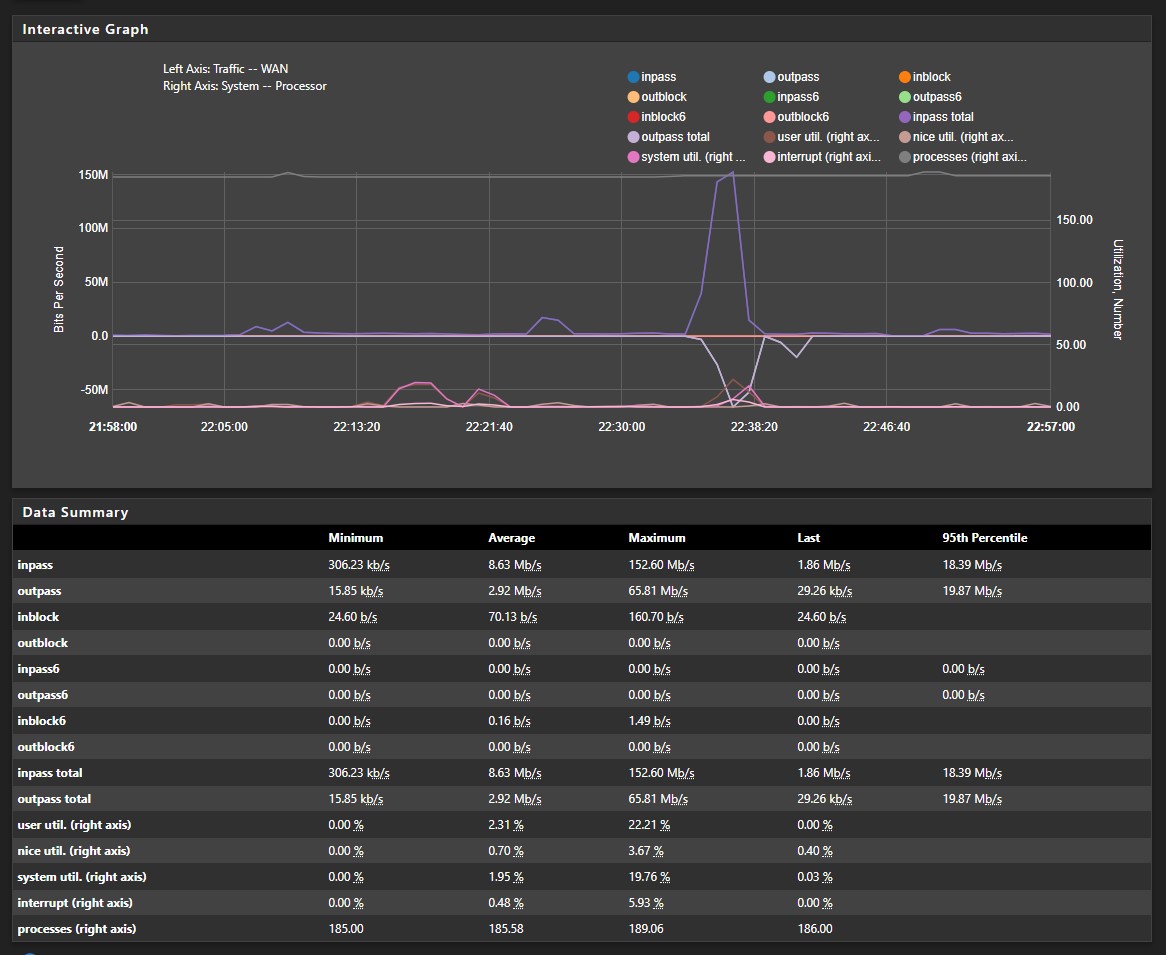Click the green inpass6 legend circle

coord(769,97)
